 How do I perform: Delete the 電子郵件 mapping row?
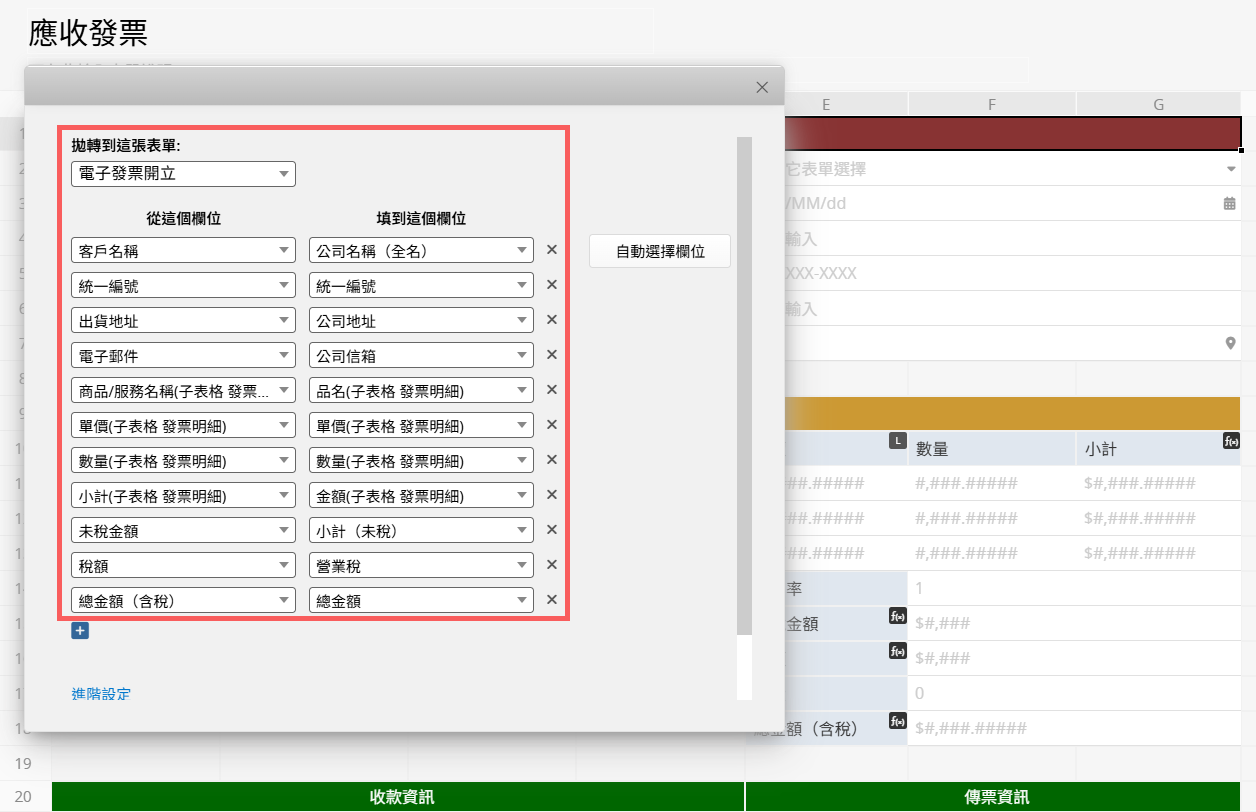(x=551, y=355)
